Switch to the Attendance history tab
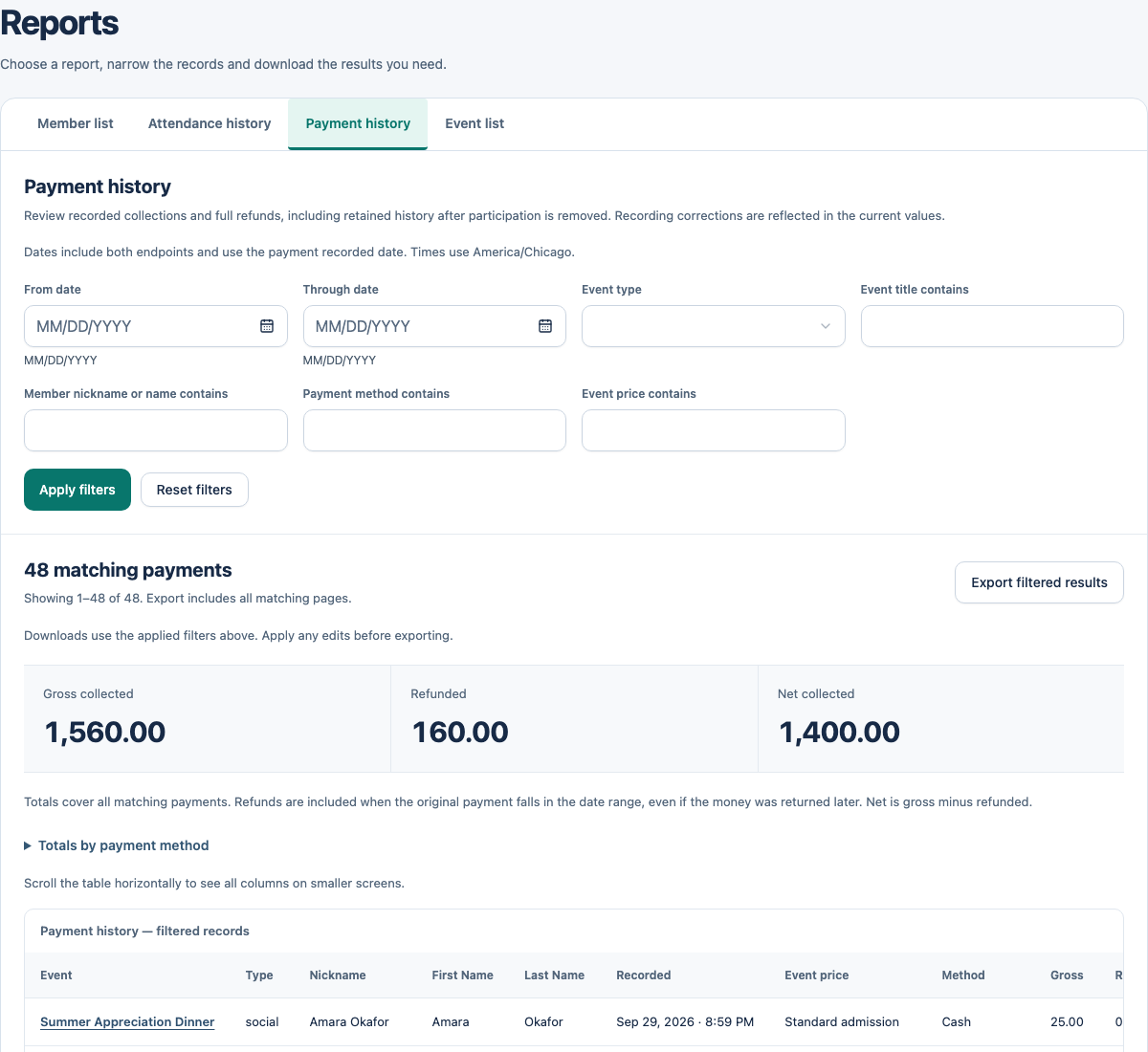This screenshot has height=1052, width=1148. [210, 123]
